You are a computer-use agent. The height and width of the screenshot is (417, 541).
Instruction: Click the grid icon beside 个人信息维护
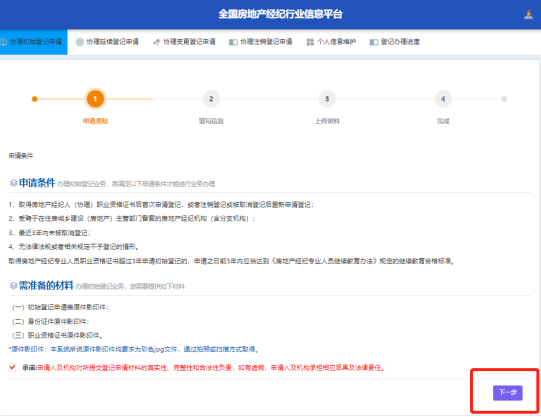pos(310,42)
